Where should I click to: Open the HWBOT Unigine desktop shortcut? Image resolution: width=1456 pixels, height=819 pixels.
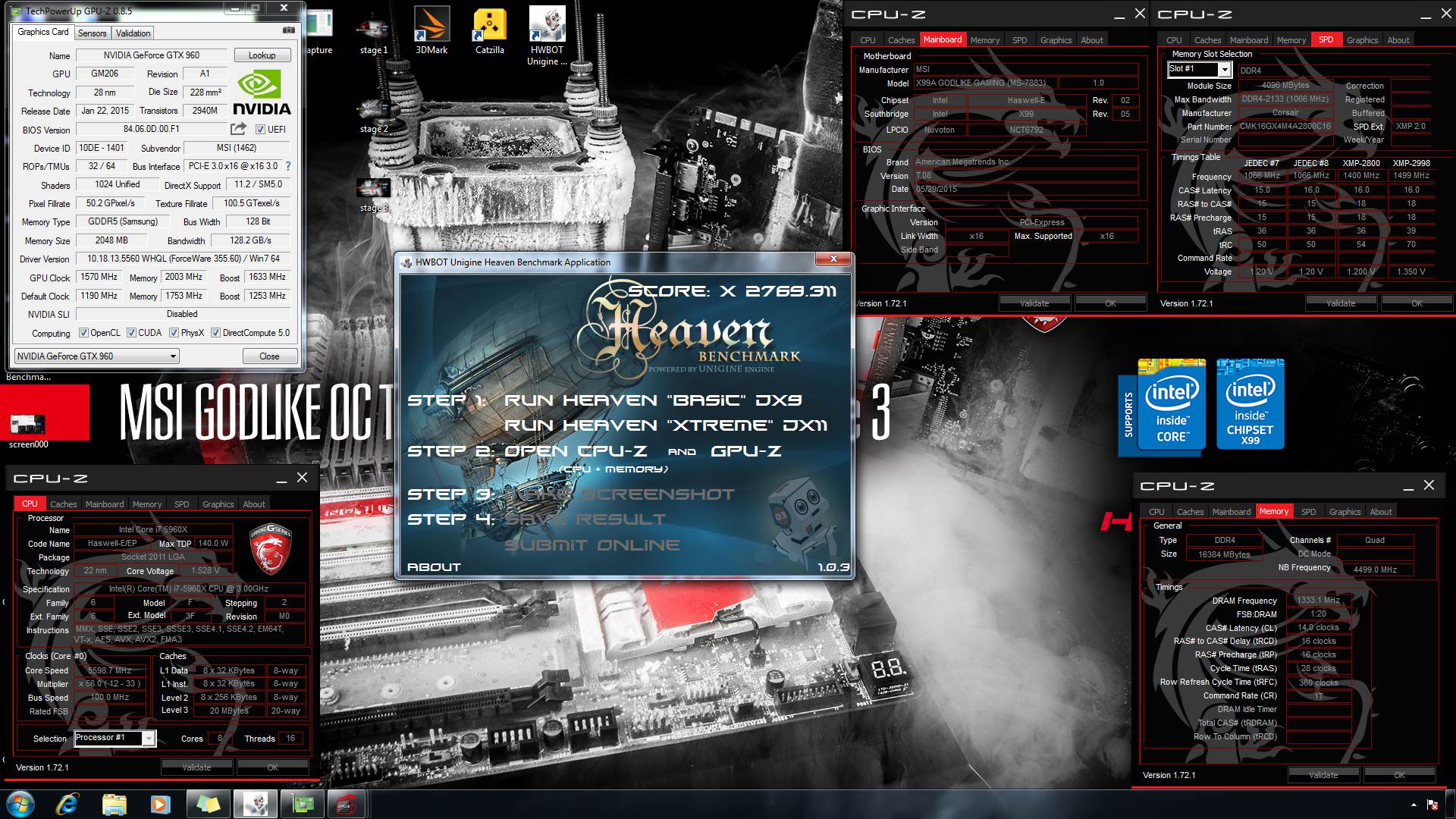[x=547, y=36]
